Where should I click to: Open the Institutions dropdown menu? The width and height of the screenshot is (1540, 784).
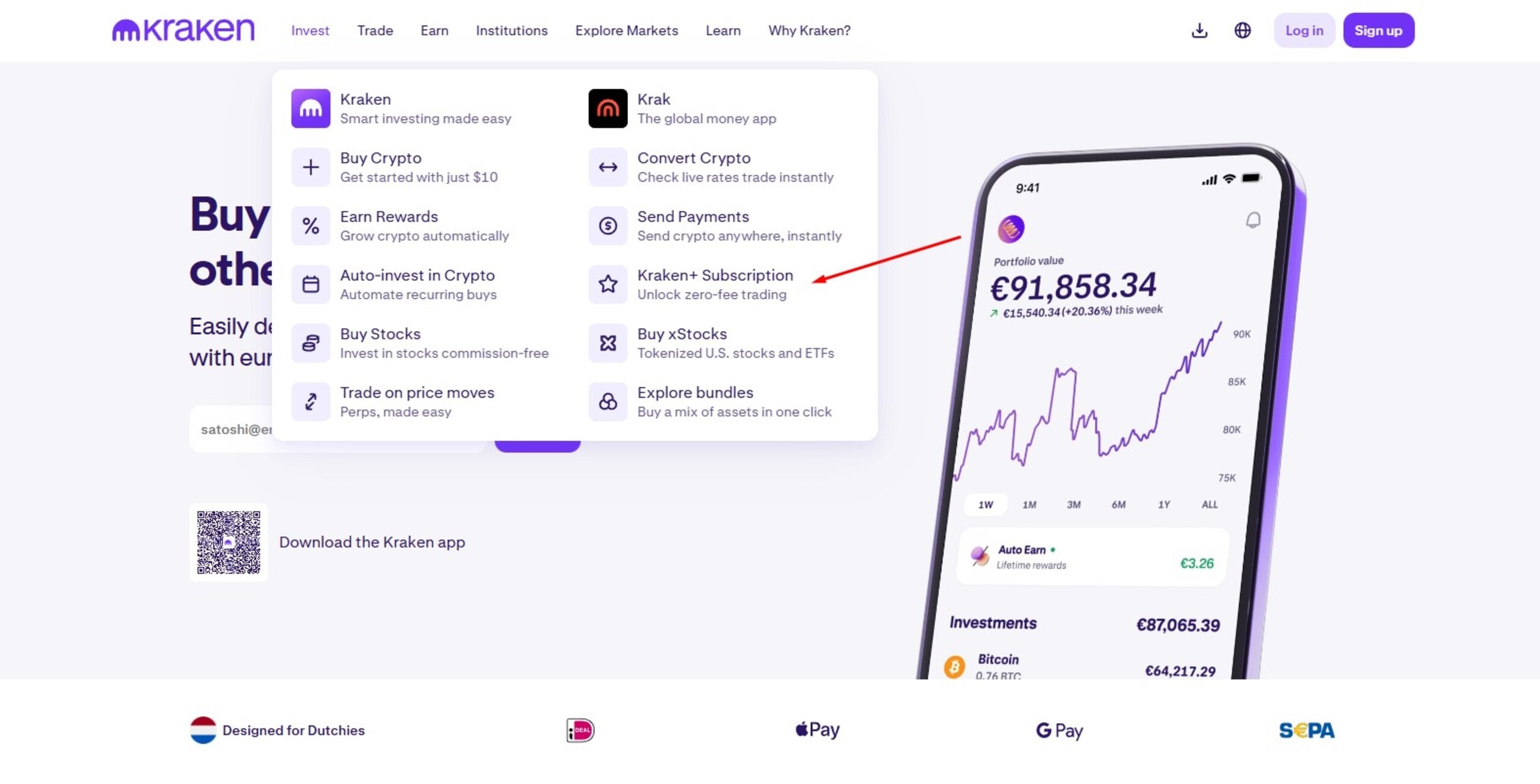click(511, 30)
